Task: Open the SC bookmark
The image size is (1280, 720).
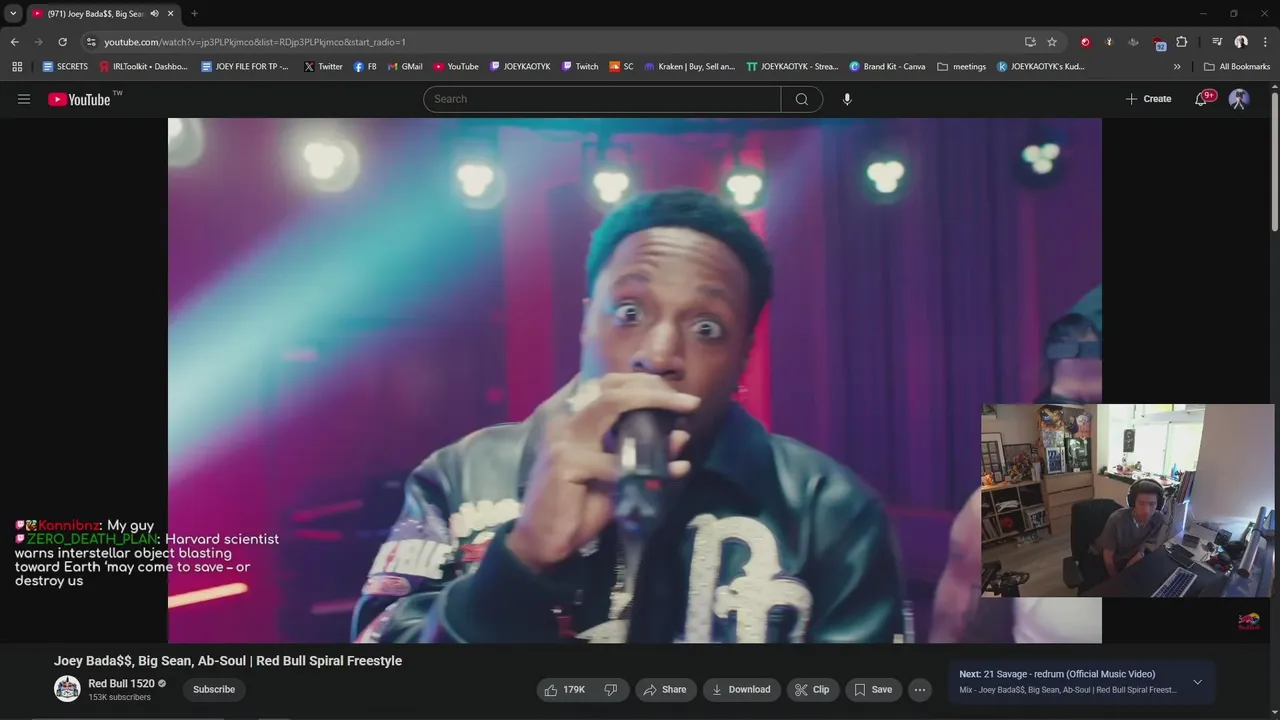Action: click(x=621, y=67)
